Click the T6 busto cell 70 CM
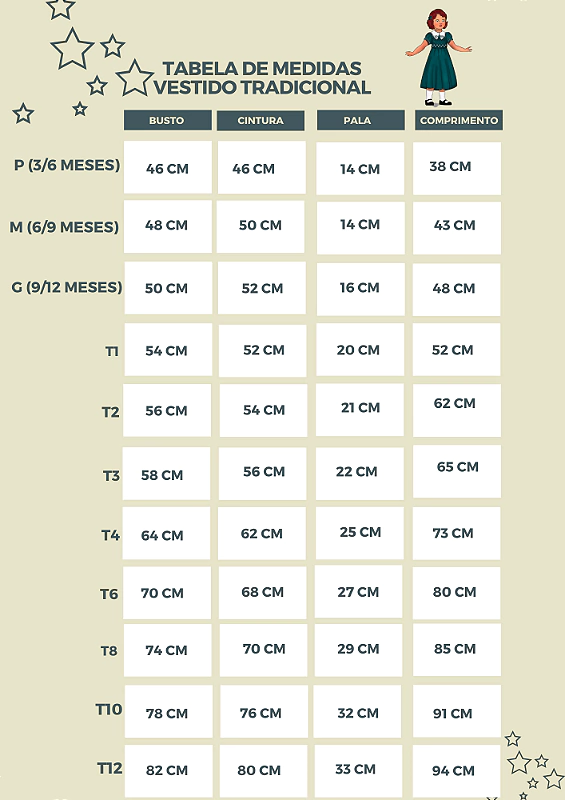 167,593
